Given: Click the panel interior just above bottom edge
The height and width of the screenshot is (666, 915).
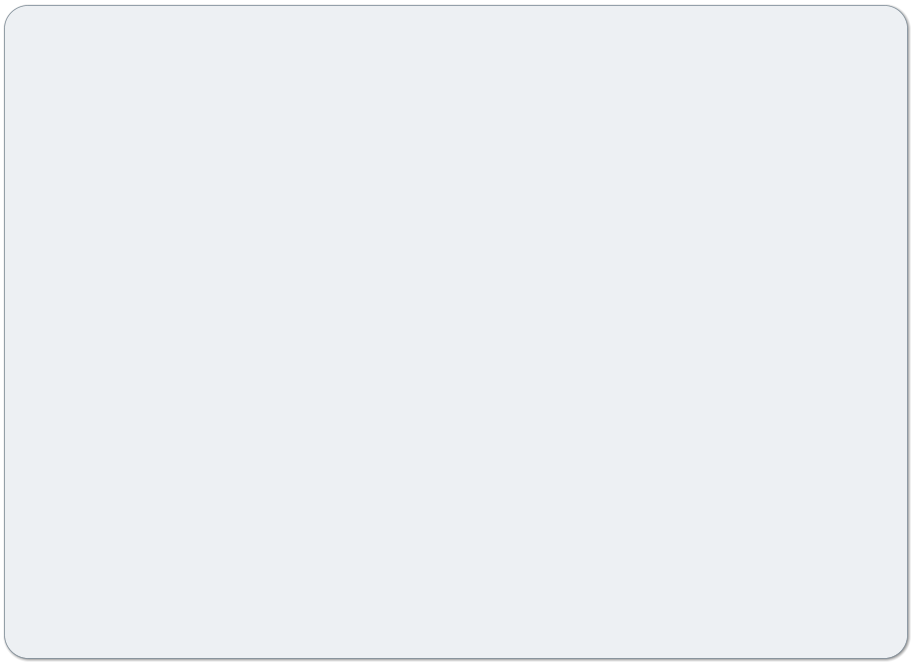Looking at the screenshot, I should (456, 647).
